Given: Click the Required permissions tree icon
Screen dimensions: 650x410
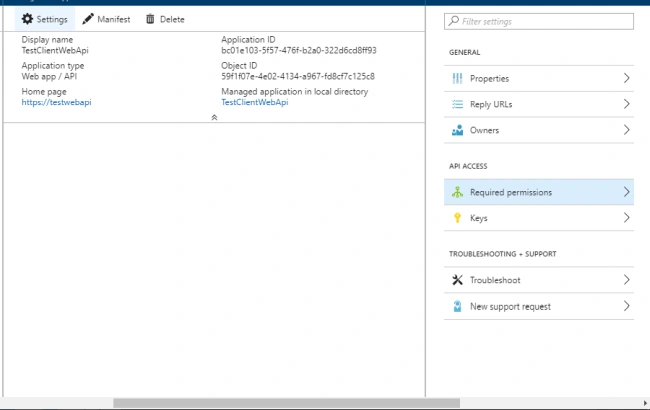Looking at the screenshot, I should tap(457, 192).
